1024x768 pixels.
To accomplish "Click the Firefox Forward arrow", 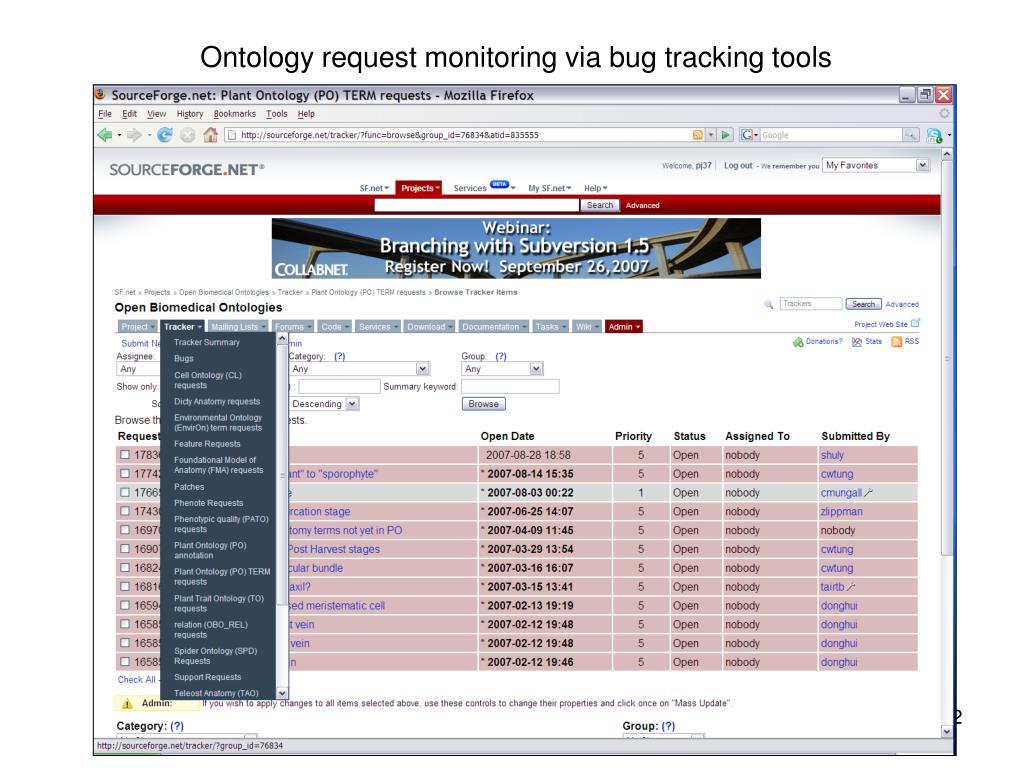I will tap(134, 135).
